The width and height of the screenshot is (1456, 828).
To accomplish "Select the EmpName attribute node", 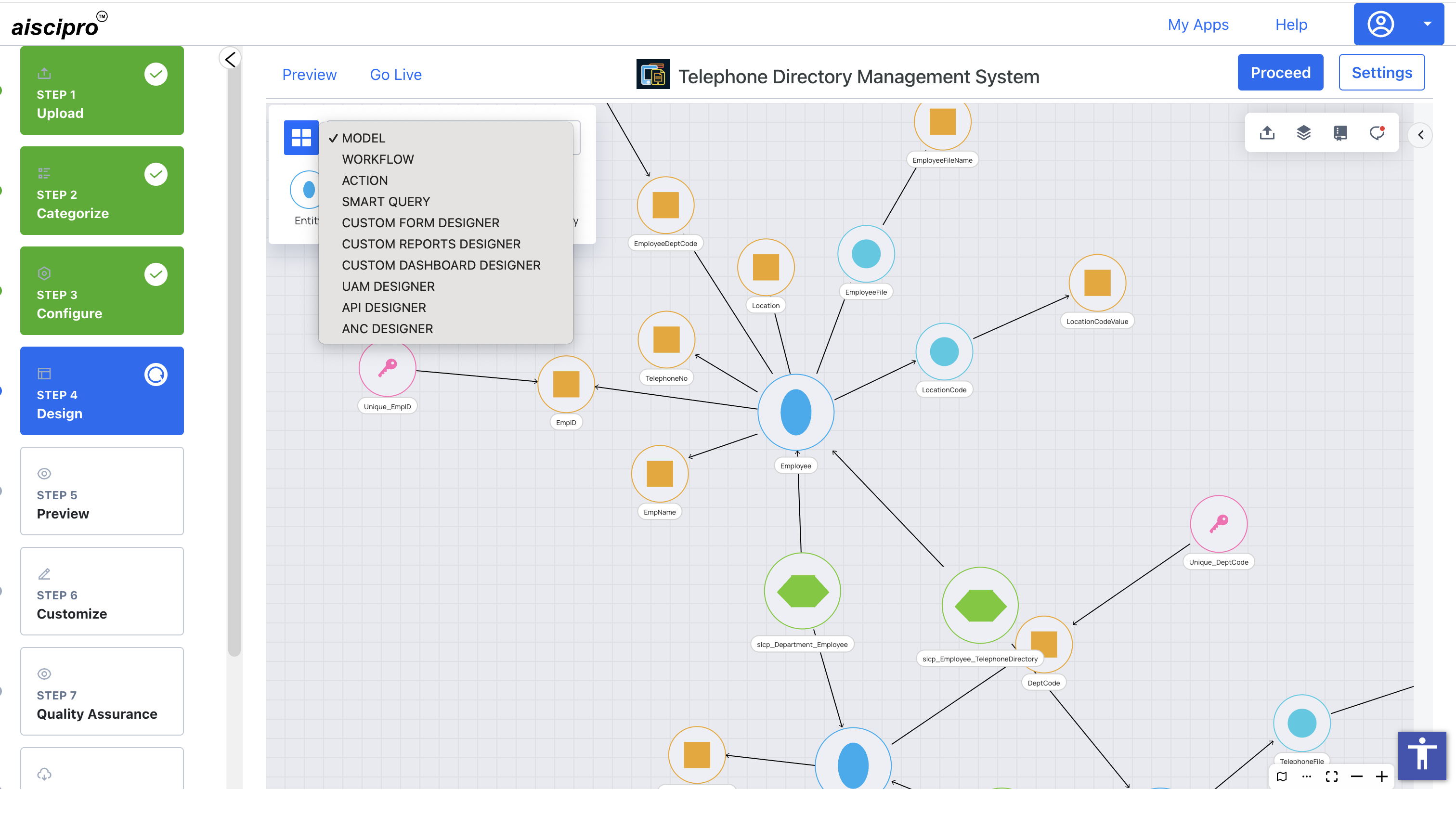I will coord(660,474).
